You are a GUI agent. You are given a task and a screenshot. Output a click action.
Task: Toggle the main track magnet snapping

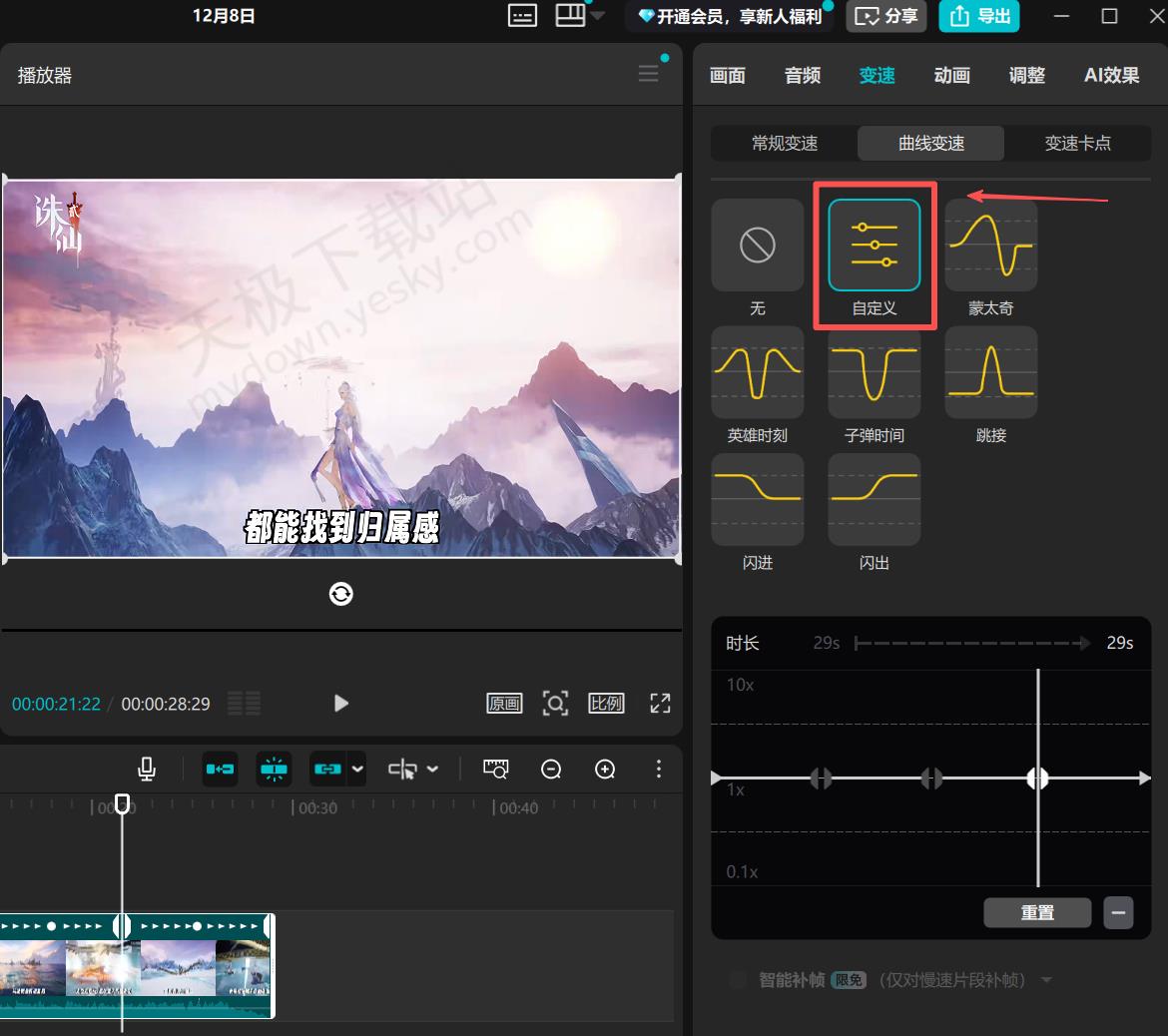[220, 769]
